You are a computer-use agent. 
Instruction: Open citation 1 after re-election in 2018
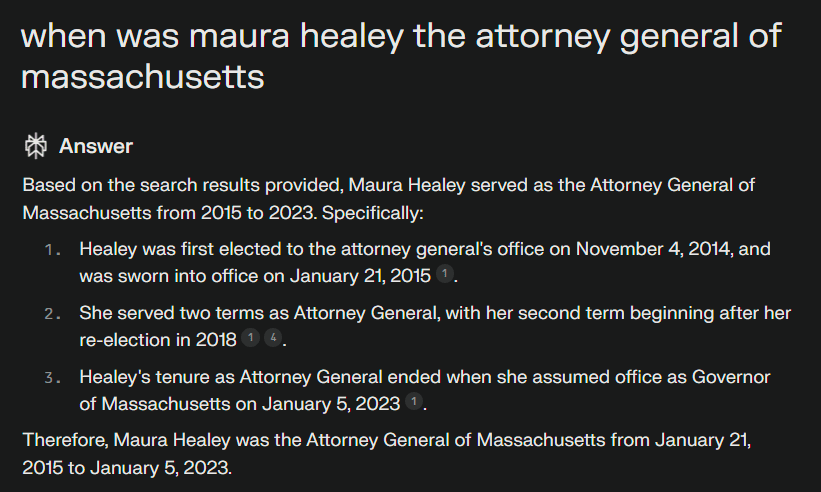pyautogui.click(x=250, y=340)
